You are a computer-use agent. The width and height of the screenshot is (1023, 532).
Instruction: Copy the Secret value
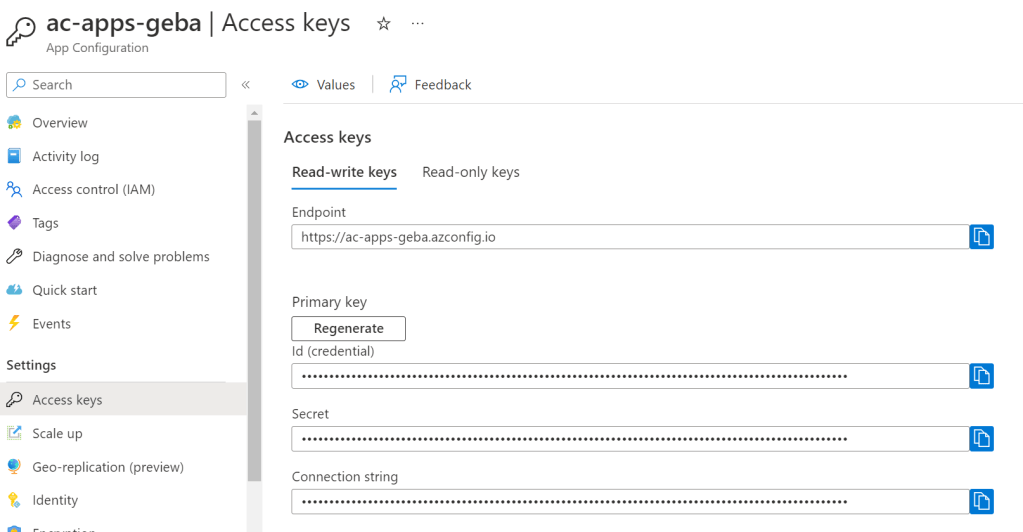coord(981,439)
